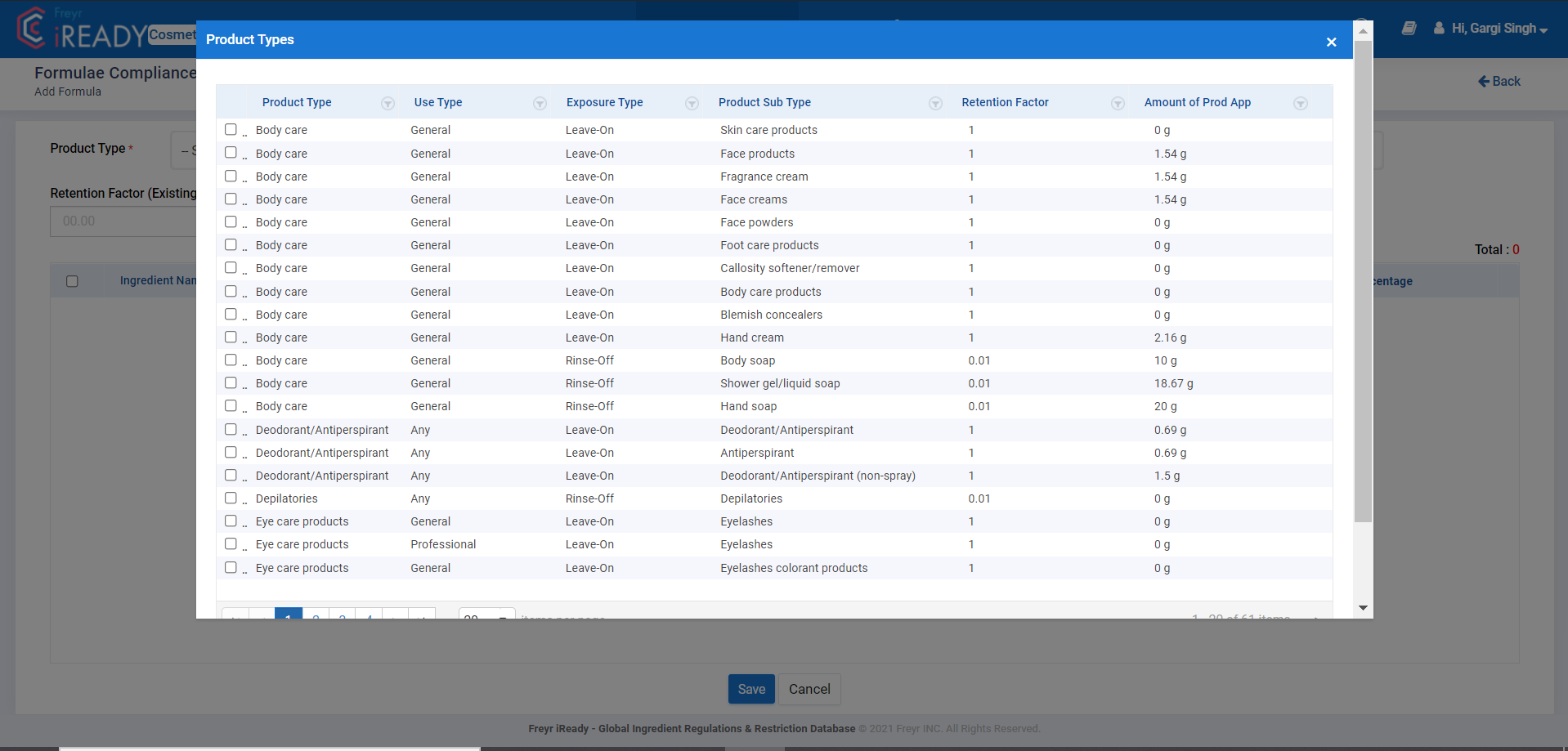Click Retention Factor column filter icon

click(x=1118, y=104)
